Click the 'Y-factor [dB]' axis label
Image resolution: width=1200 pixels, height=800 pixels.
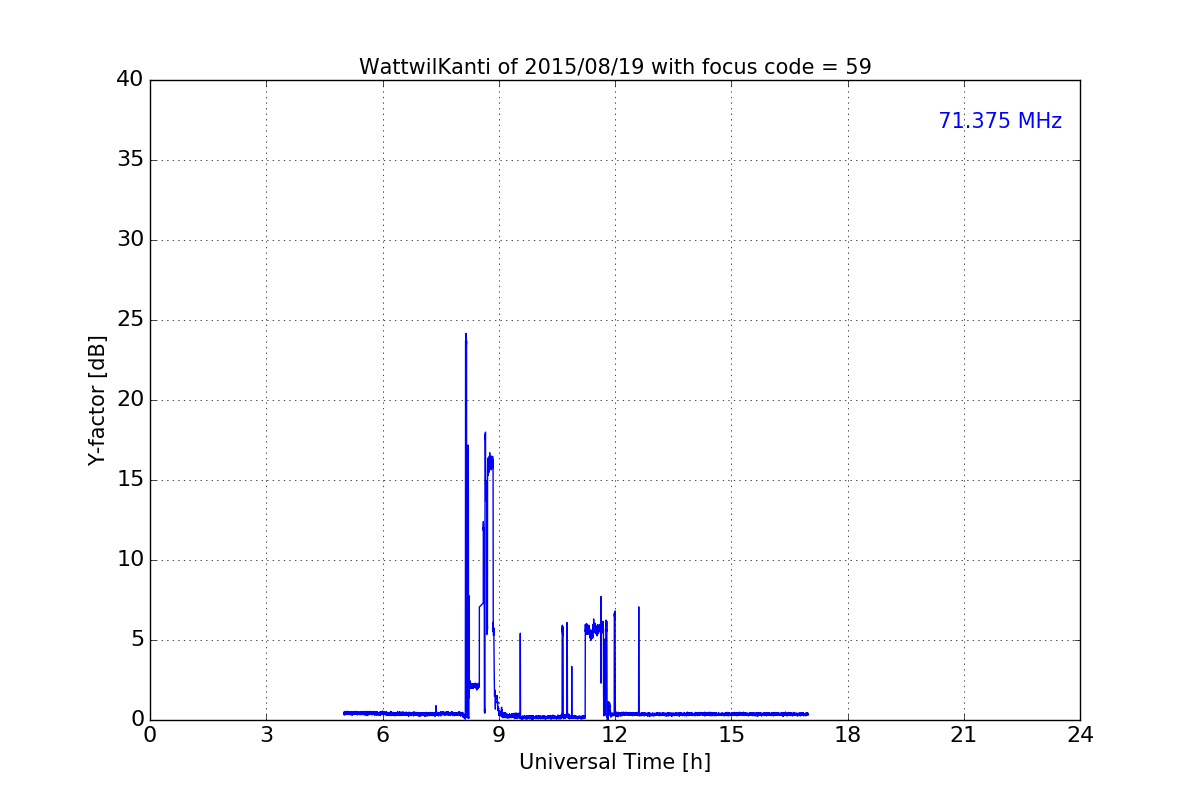click(97, 400)
